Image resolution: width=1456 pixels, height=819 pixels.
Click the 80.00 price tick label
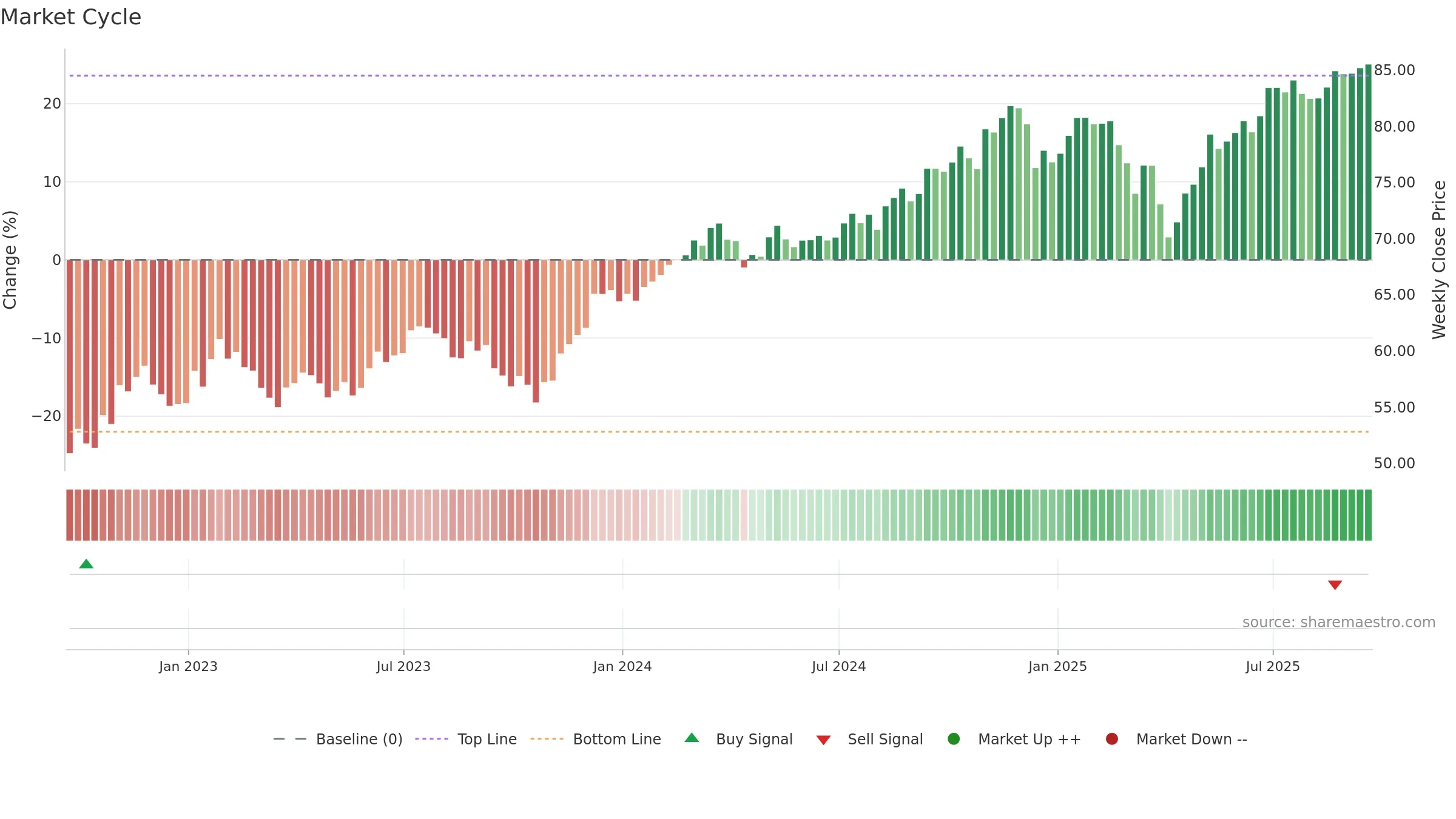click(1394, 126)
